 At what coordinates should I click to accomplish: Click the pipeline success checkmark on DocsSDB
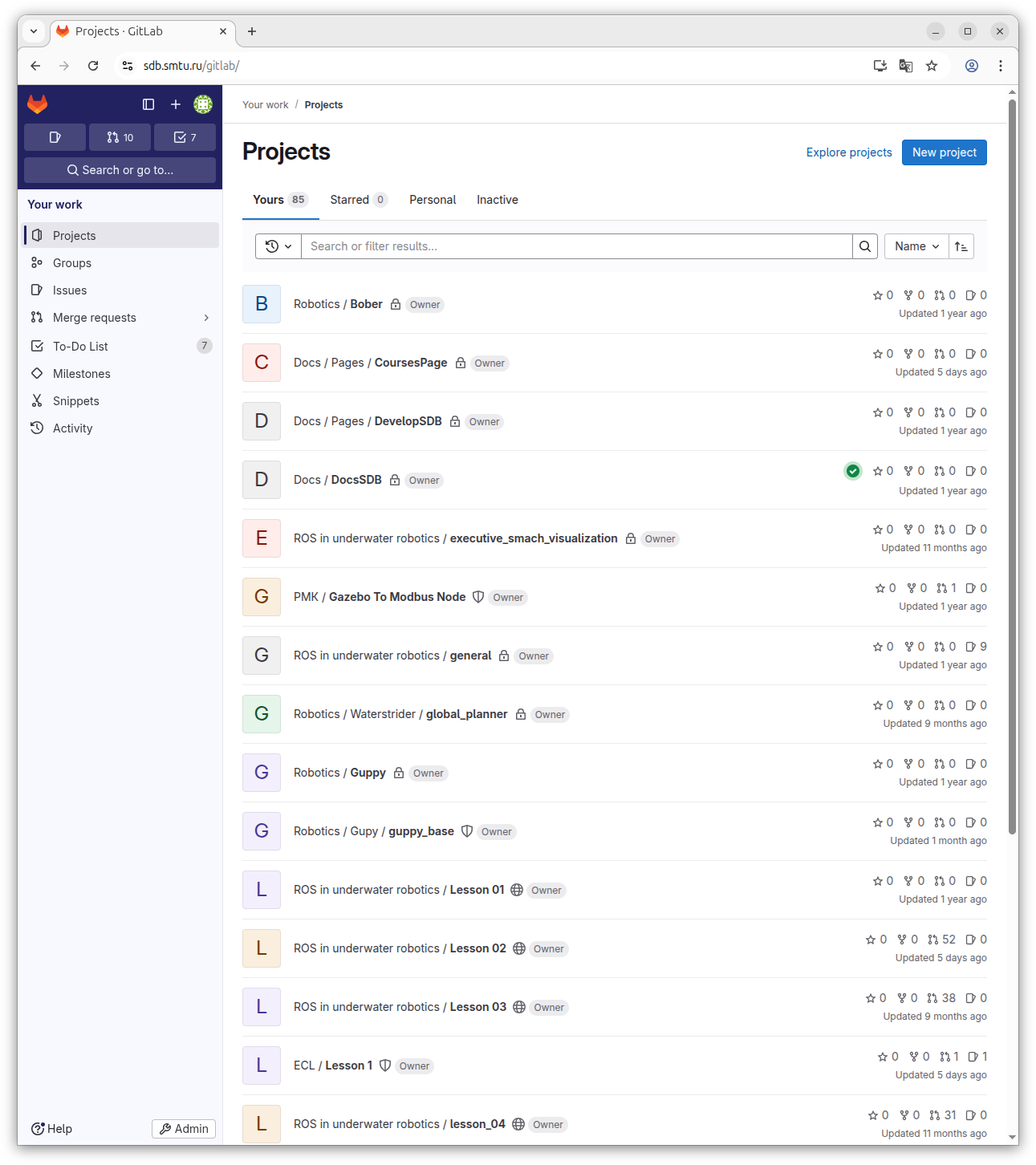click(852, 471)
